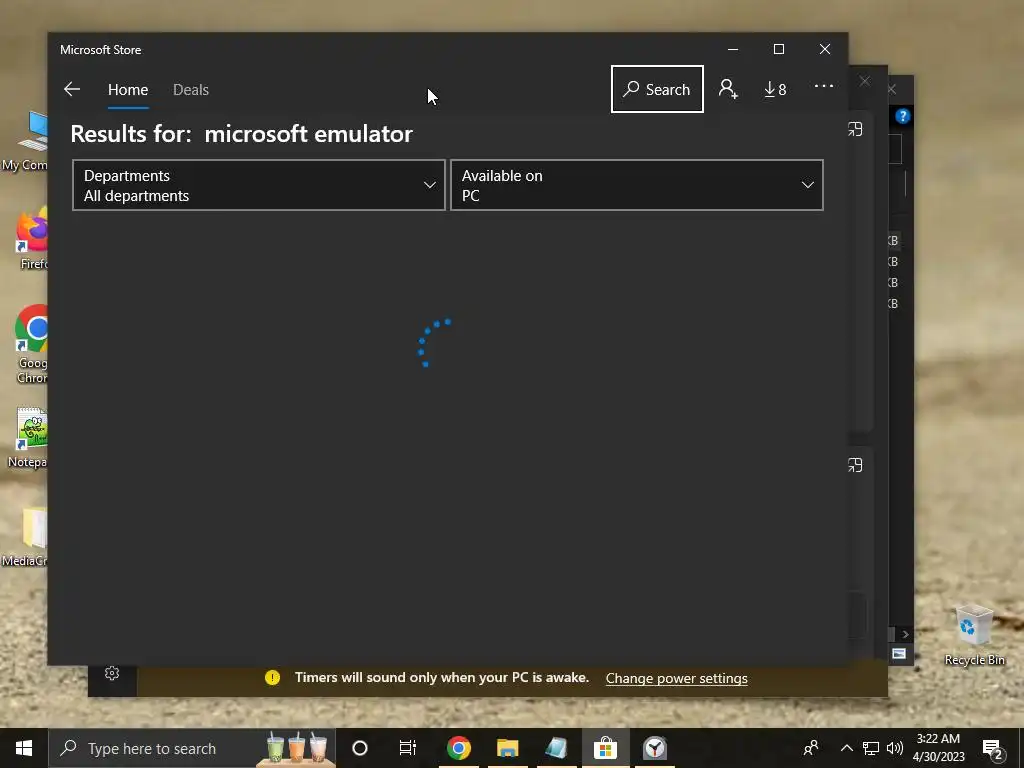Open Google Chrome from the taskbar

coord(458,748)
